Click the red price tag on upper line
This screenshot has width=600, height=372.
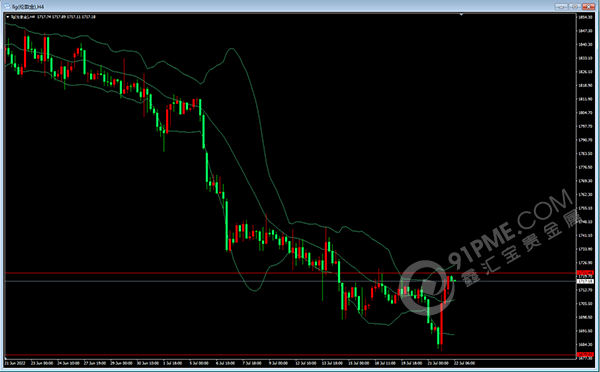point(585,273)
